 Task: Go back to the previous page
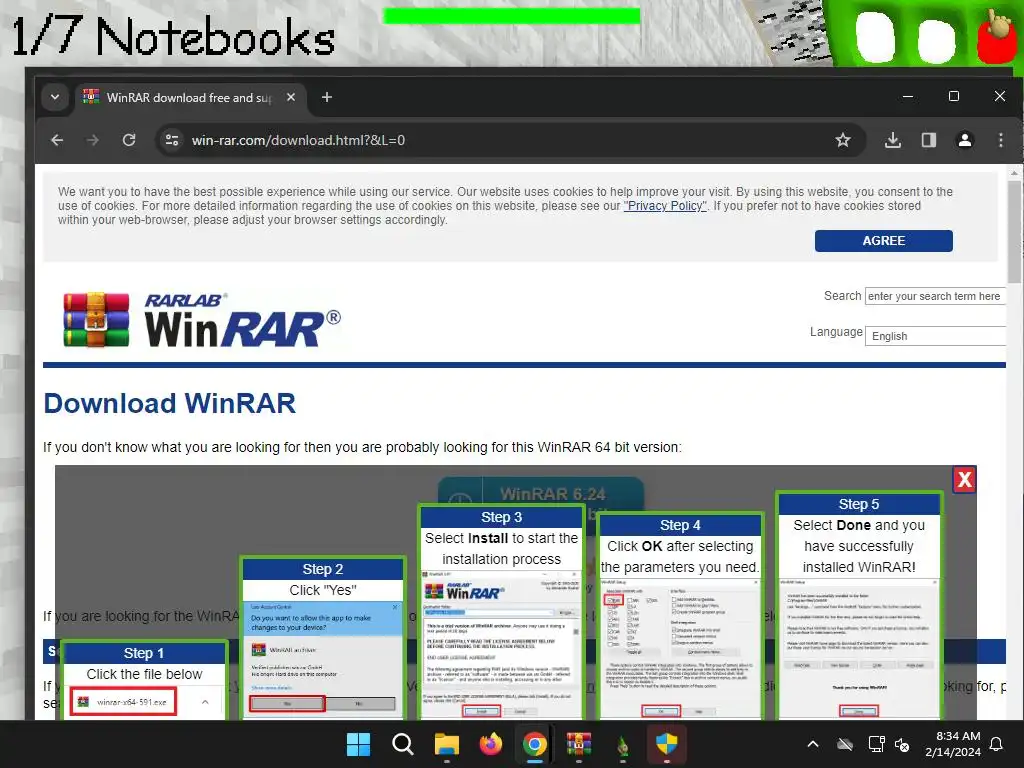tap(57, 140)
